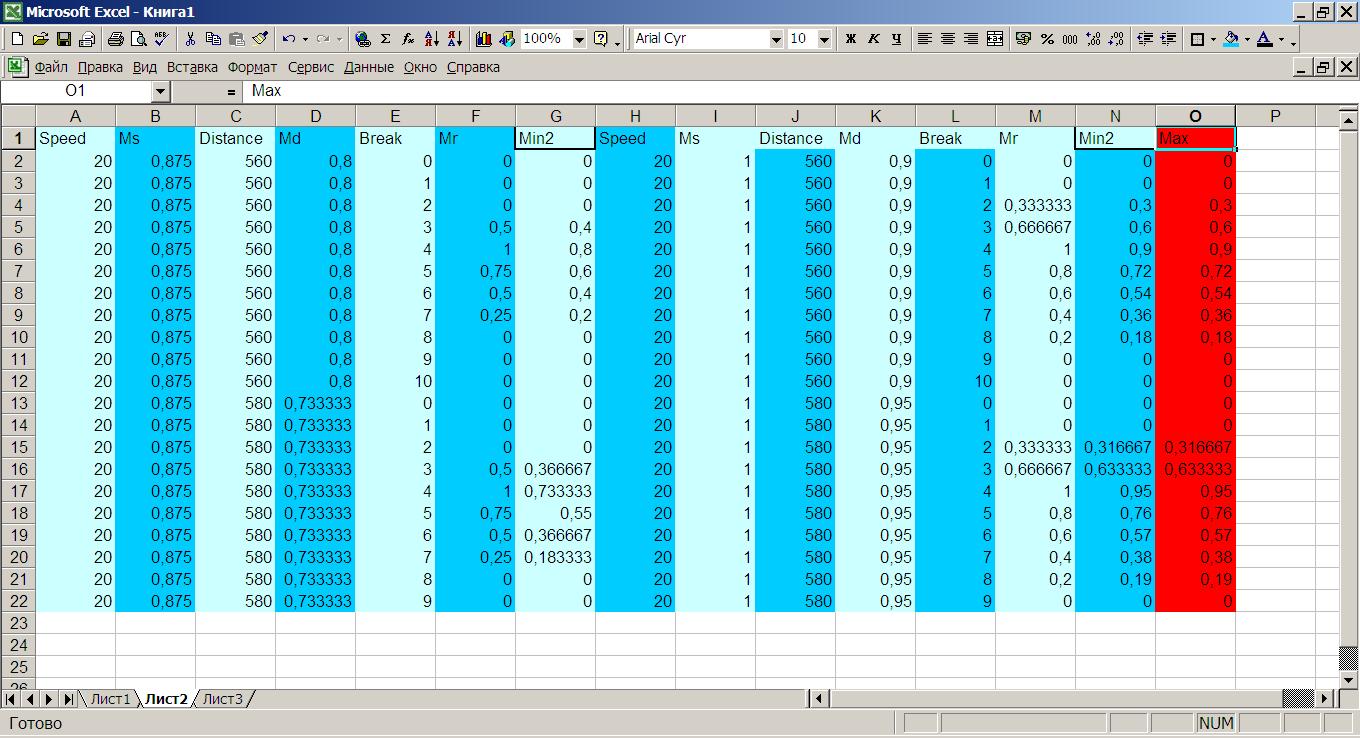Screen dimensions: 1360x738
Task: Click the Merge and Center icon
Action: (x=994, y=39)
